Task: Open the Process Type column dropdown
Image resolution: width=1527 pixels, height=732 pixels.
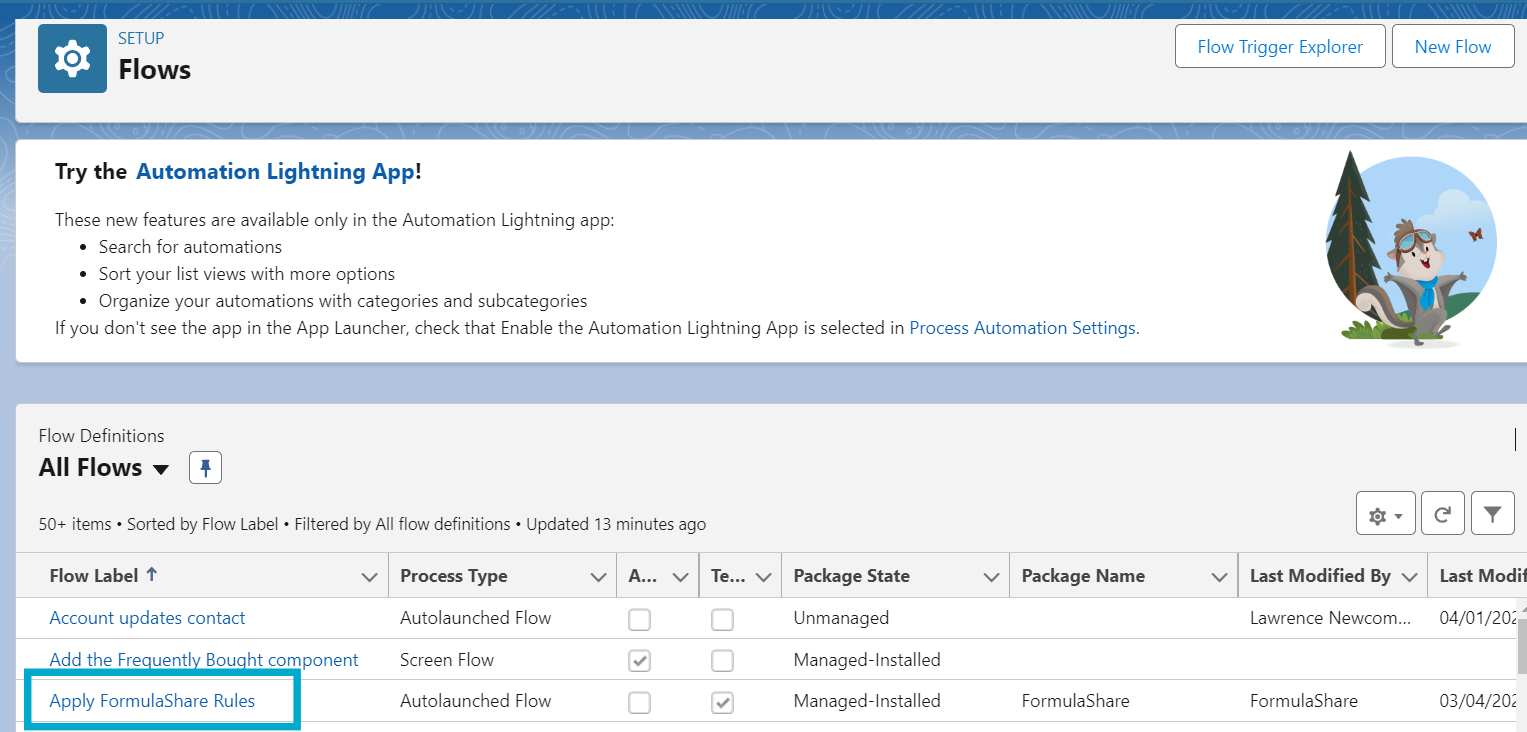Action: [x=599, y=575]
